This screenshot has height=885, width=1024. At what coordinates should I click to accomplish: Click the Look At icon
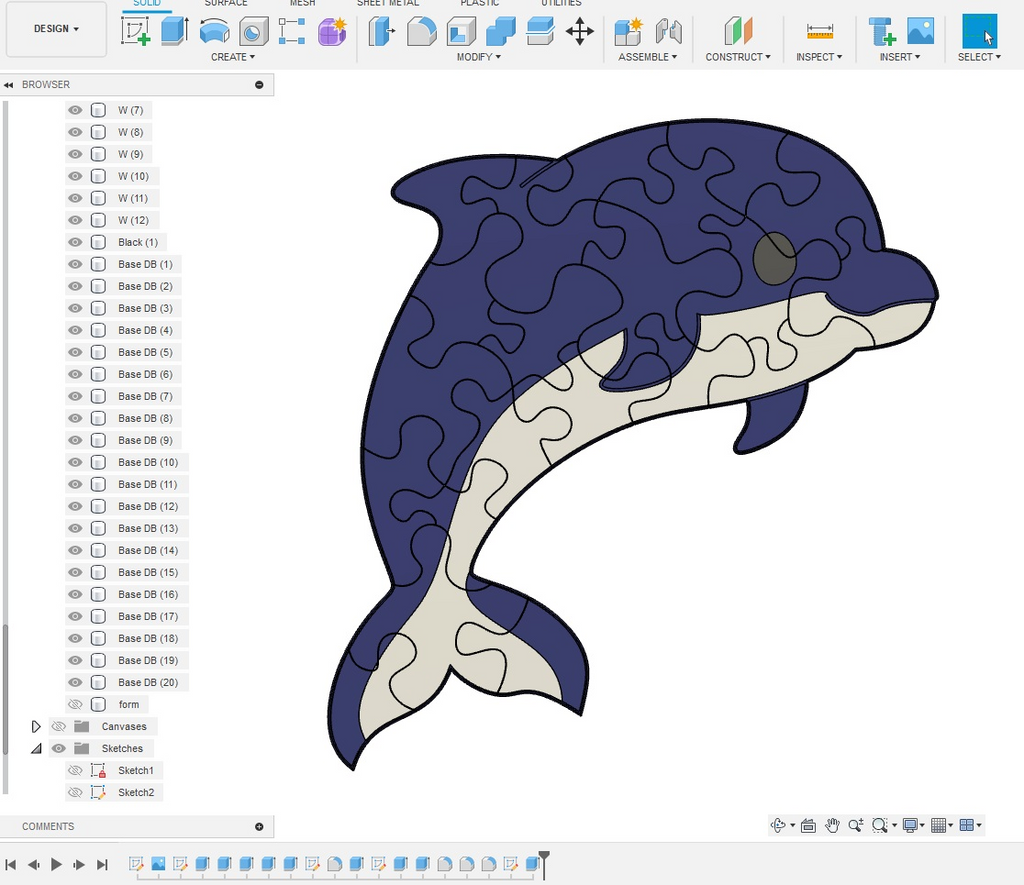(x=808, y=826)
